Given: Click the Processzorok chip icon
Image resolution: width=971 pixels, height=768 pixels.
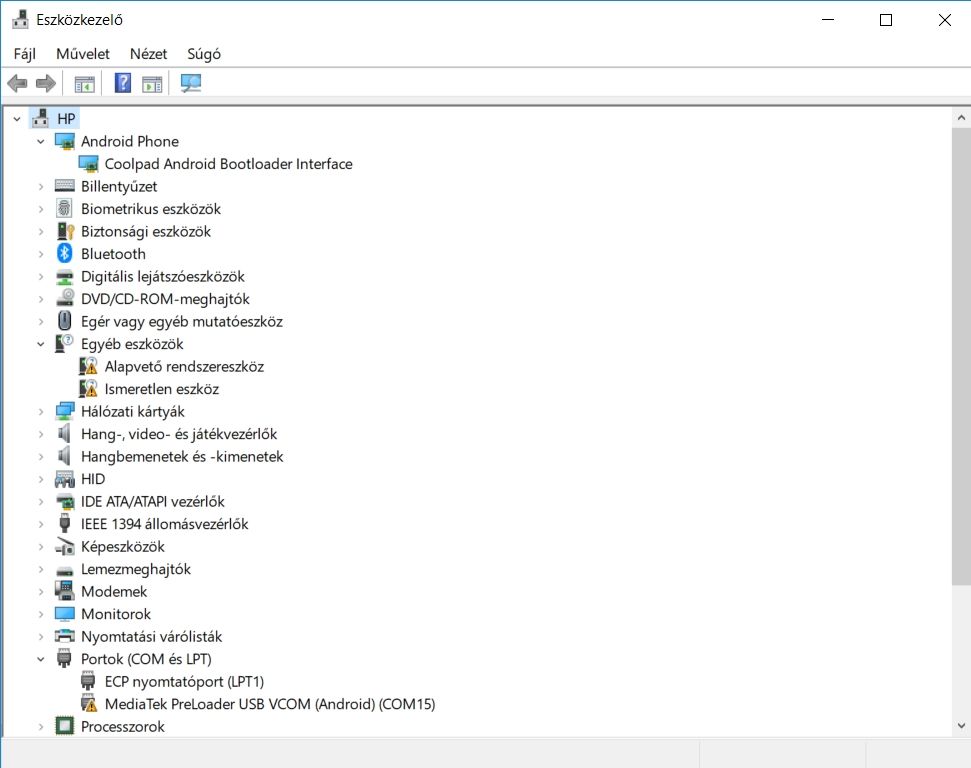Looking at the screenshot, I should coord(64,726).
